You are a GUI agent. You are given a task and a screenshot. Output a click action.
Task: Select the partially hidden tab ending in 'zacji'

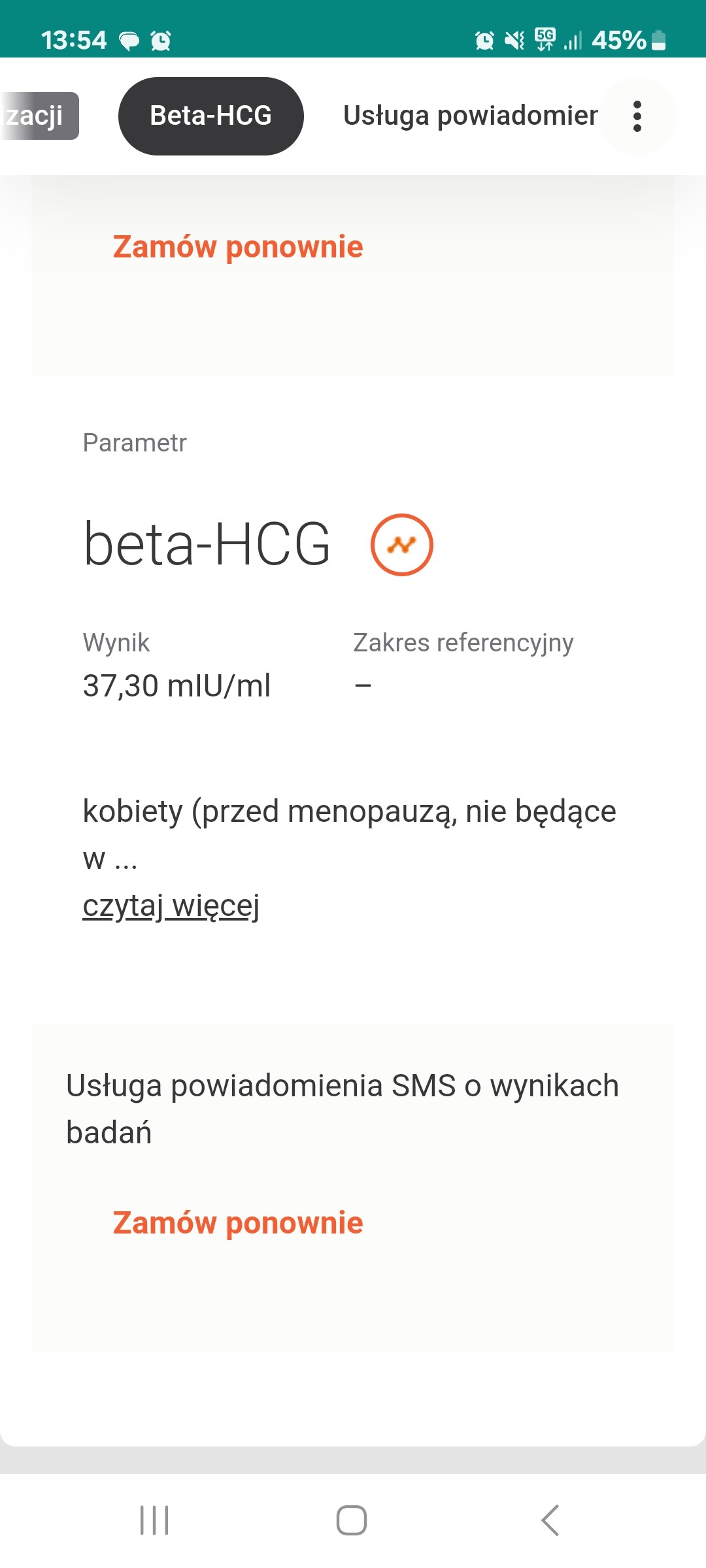38,116
